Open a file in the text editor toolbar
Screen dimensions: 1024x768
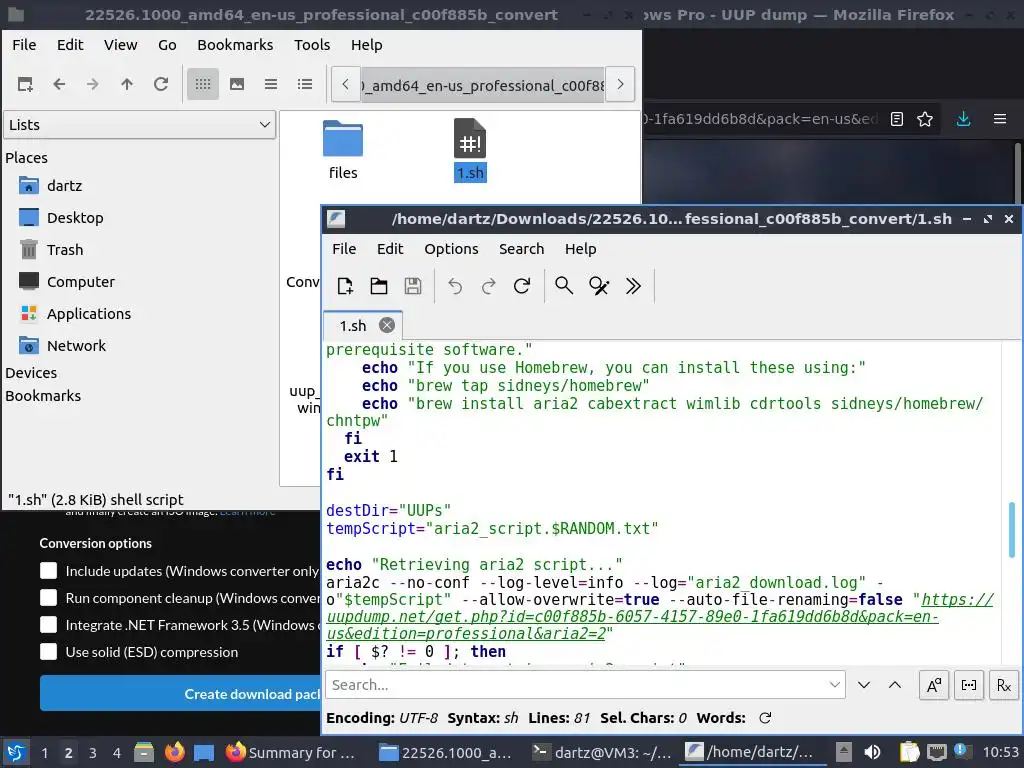click(379, 286)
